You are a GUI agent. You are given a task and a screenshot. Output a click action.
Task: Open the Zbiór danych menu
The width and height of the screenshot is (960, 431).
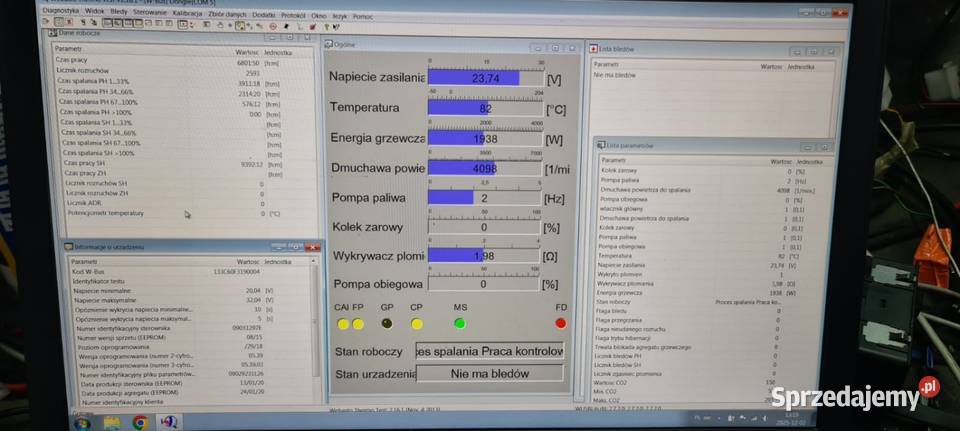coord(227,15)
